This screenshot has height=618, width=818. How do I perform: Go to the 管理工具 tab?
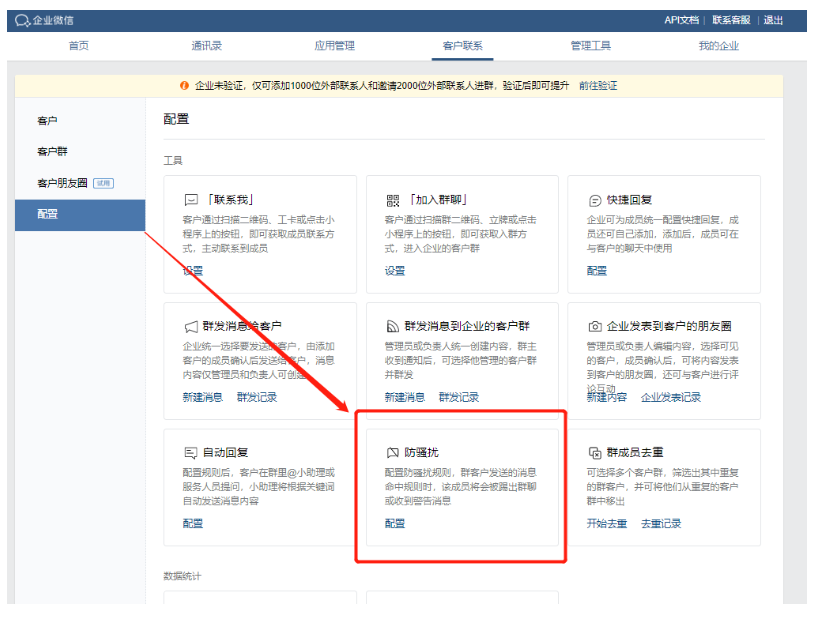(x=591, y=46)
